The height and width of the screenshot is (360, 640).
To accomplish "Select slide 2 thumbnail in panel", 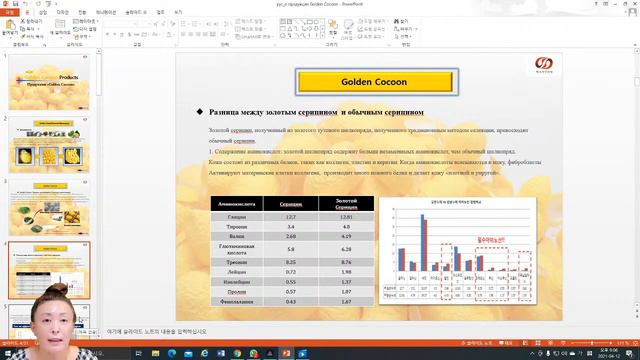I will click(49, 145).
